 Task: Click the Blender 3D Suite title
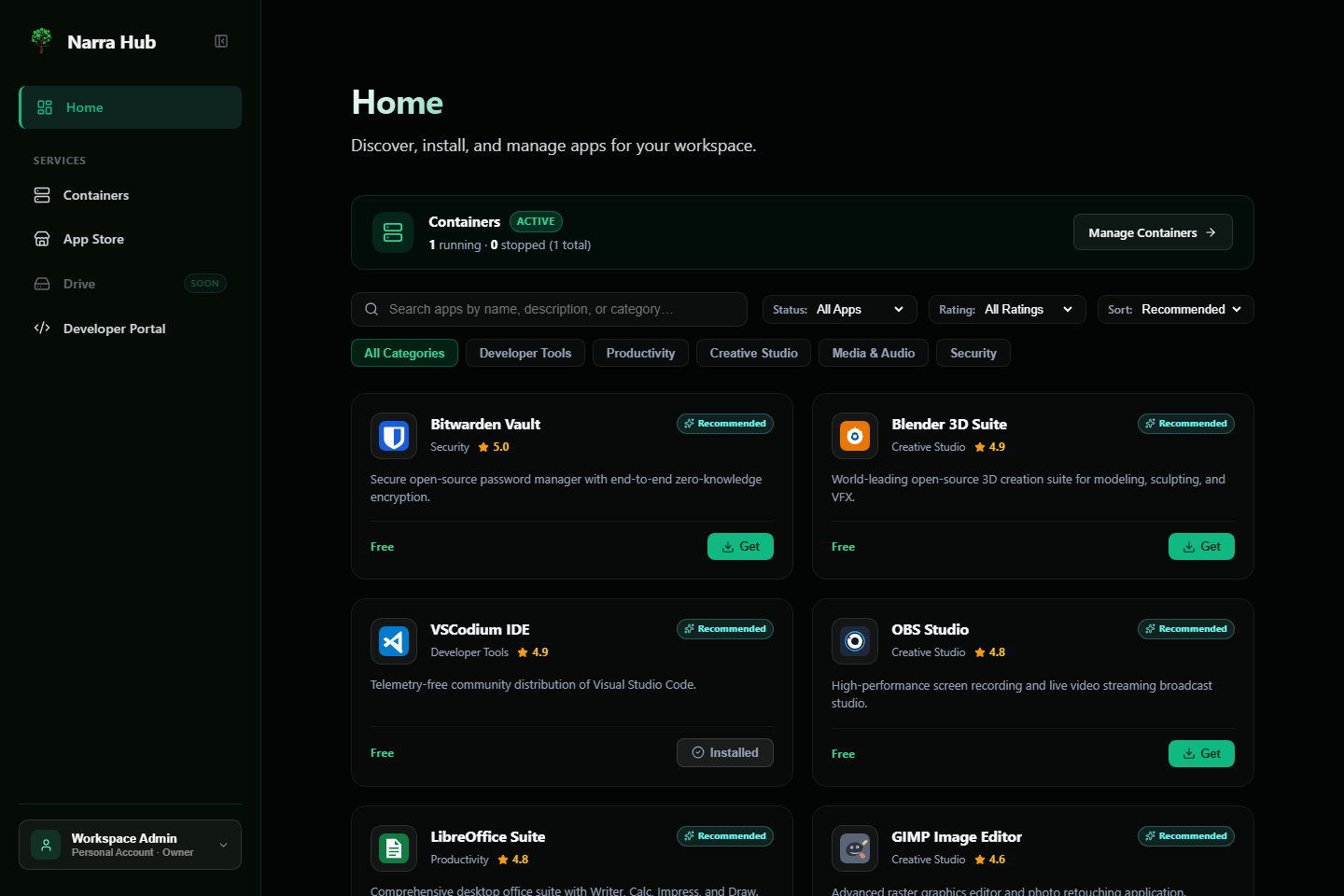click(x=949, y=424)
